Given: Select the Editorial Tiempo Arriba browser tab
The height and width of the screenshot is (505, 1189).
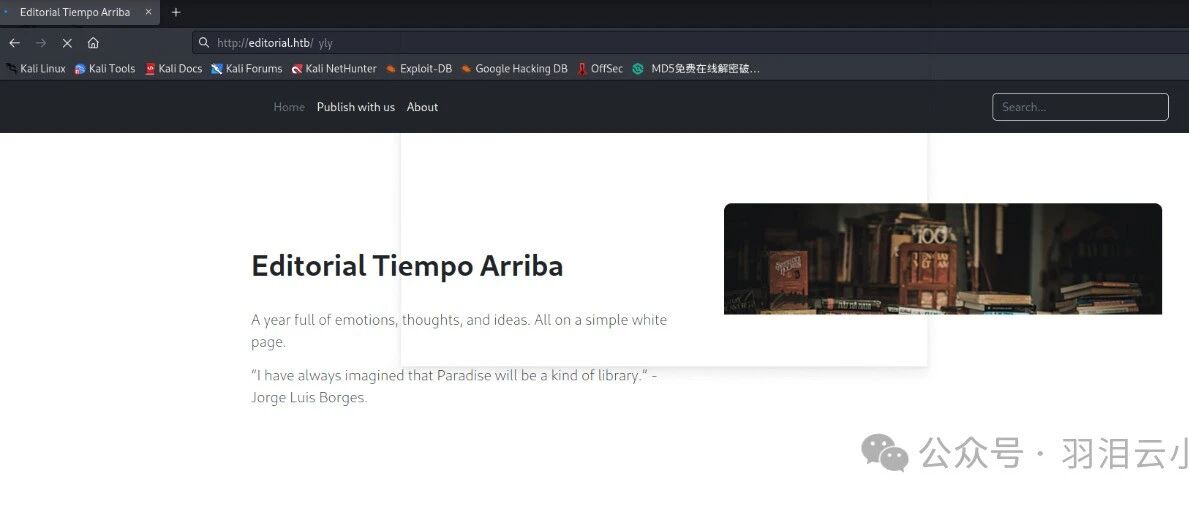Looking at the screenshot, I should pyautogui.click(x=80, y=12).
